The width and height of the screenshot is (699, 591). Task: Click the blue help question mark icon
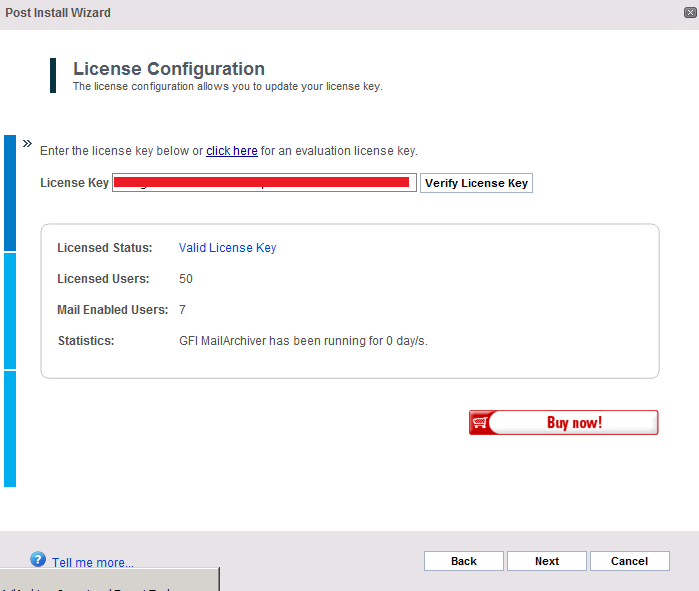(x=38, y=559)
